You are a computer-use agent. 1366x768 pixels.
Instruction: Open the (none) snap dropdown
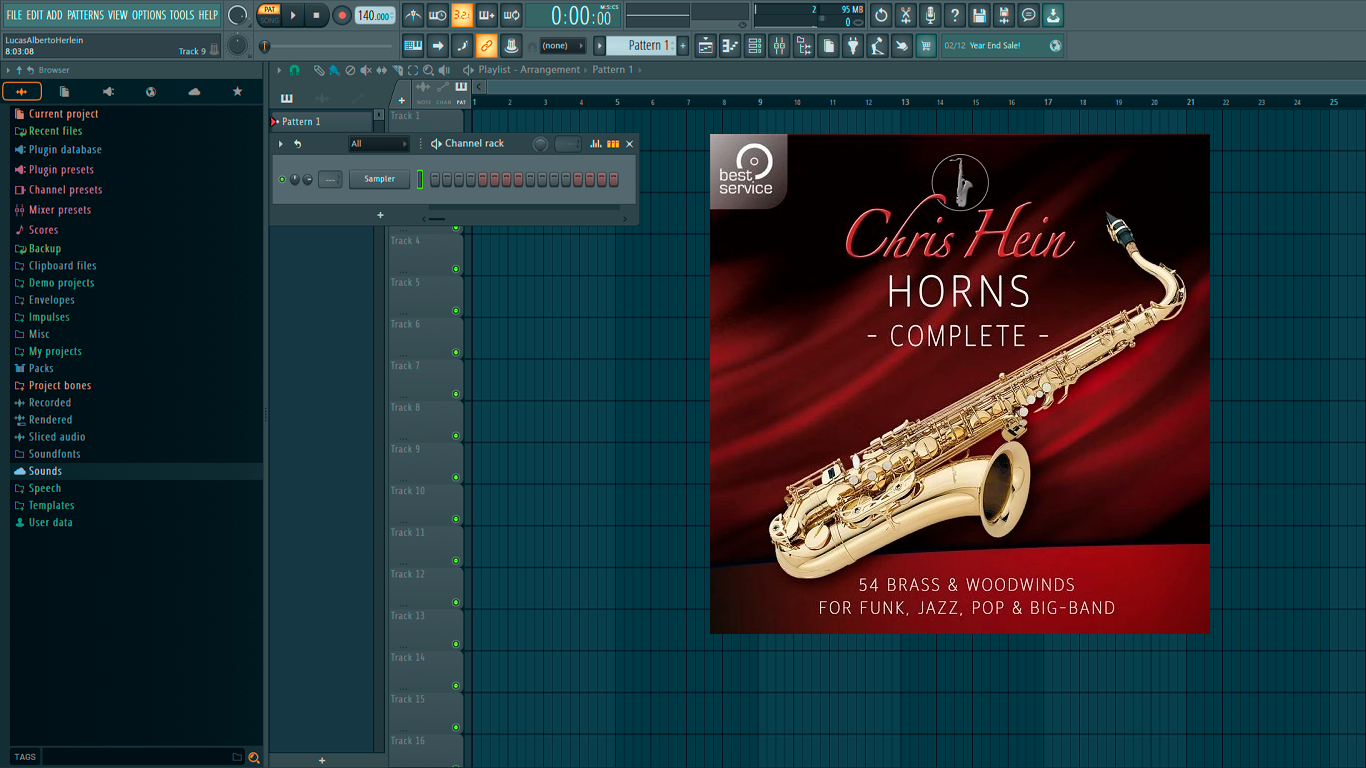pos(563,45)
